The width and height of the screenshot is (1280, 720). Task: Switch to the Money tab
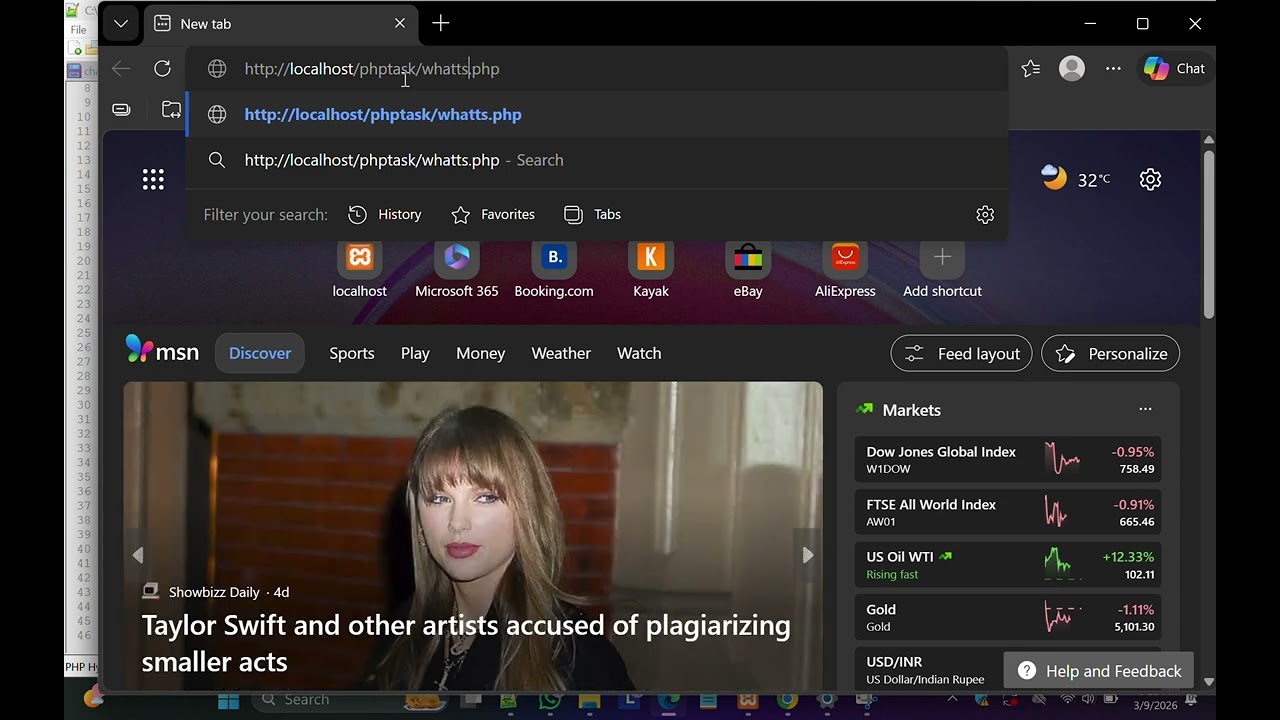(x=481, y=353)
